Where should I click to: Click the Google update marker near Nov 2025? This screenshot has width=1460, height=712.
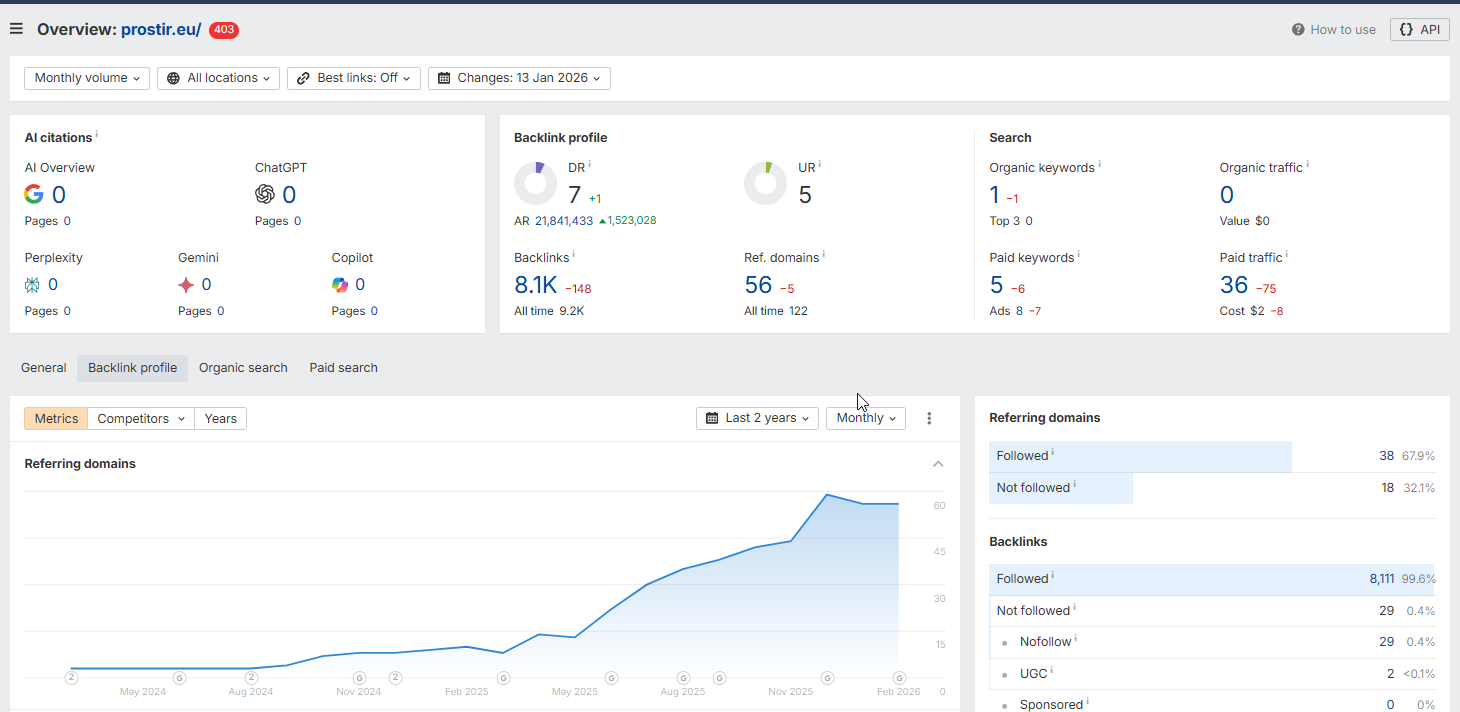click(x=827, y=678)
